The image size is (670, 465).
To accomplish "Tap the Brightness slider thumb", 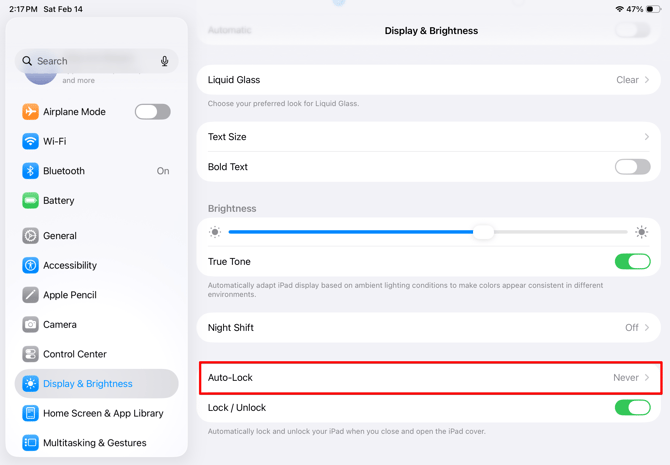I will point(483,232).
